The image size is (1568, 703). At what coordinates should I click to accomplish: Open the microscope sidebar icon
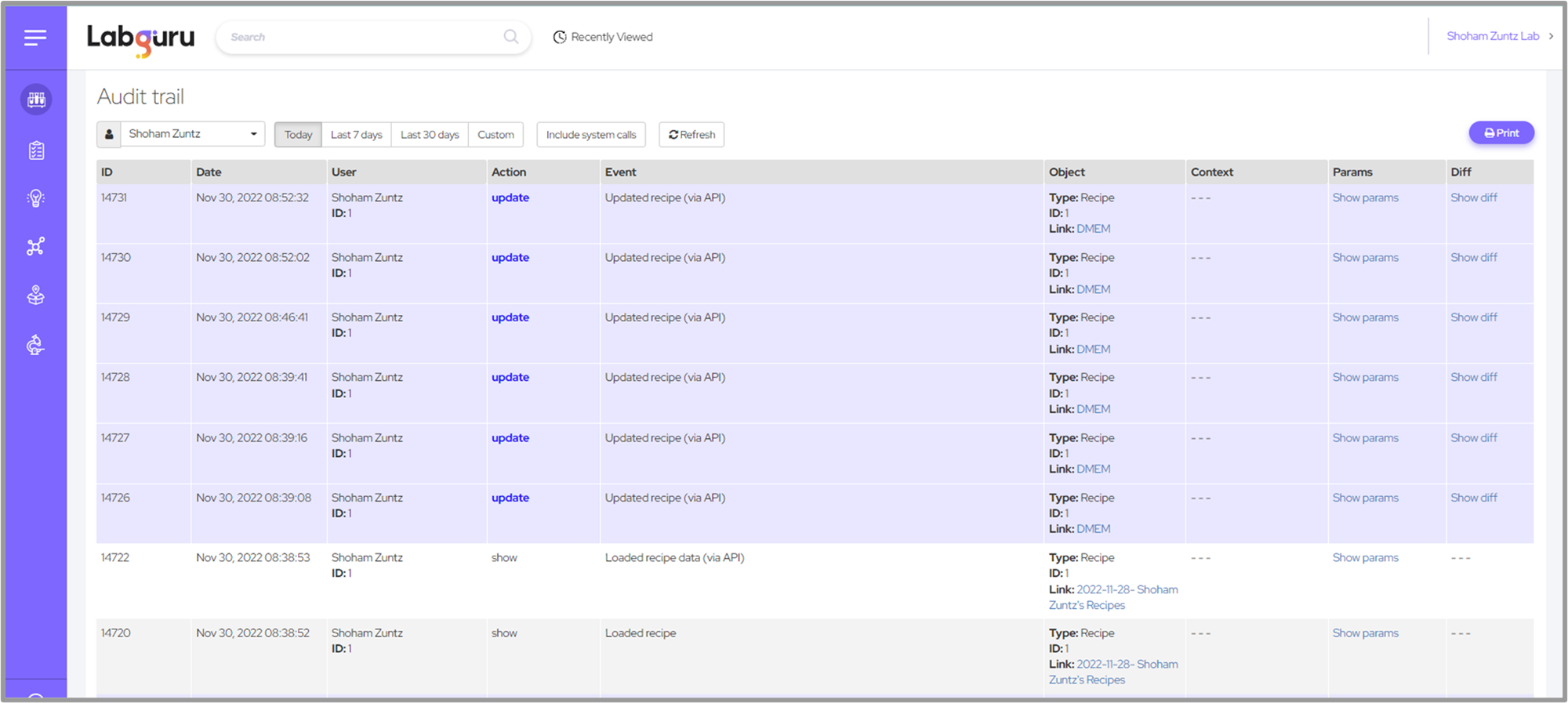pyautogui.click(x=36, y=345)
